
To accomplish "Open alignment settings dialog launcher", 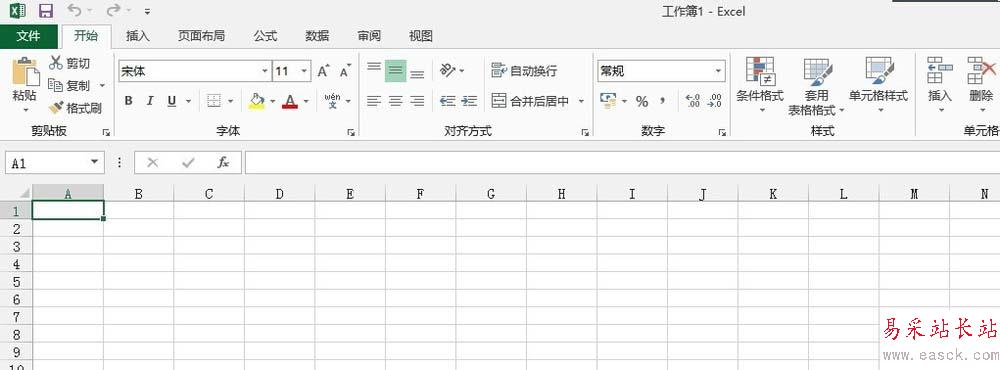I will click(x=585, y=132).
